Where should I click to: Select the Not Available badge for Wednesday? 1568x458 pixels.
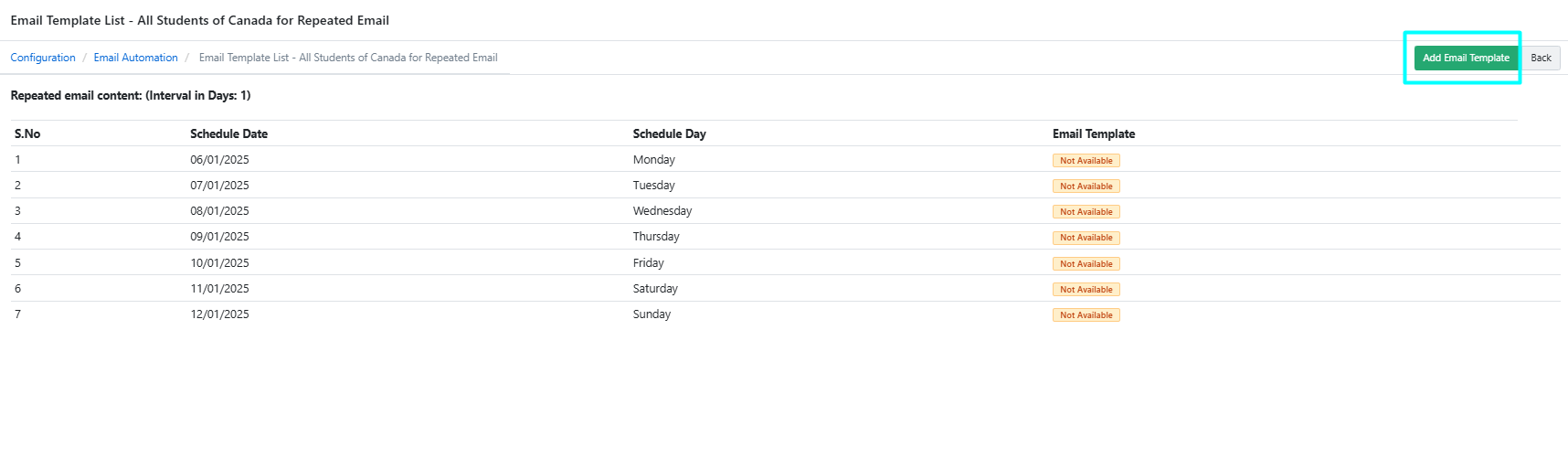click(x=1086, y=212)
